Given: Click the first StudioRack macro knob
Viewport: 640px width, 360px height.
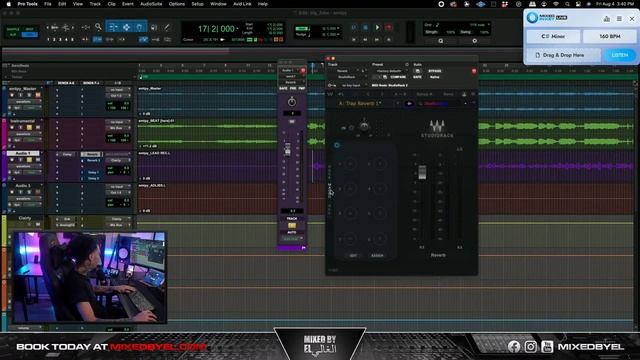Looking at the screenshot, I should (349, 164).
